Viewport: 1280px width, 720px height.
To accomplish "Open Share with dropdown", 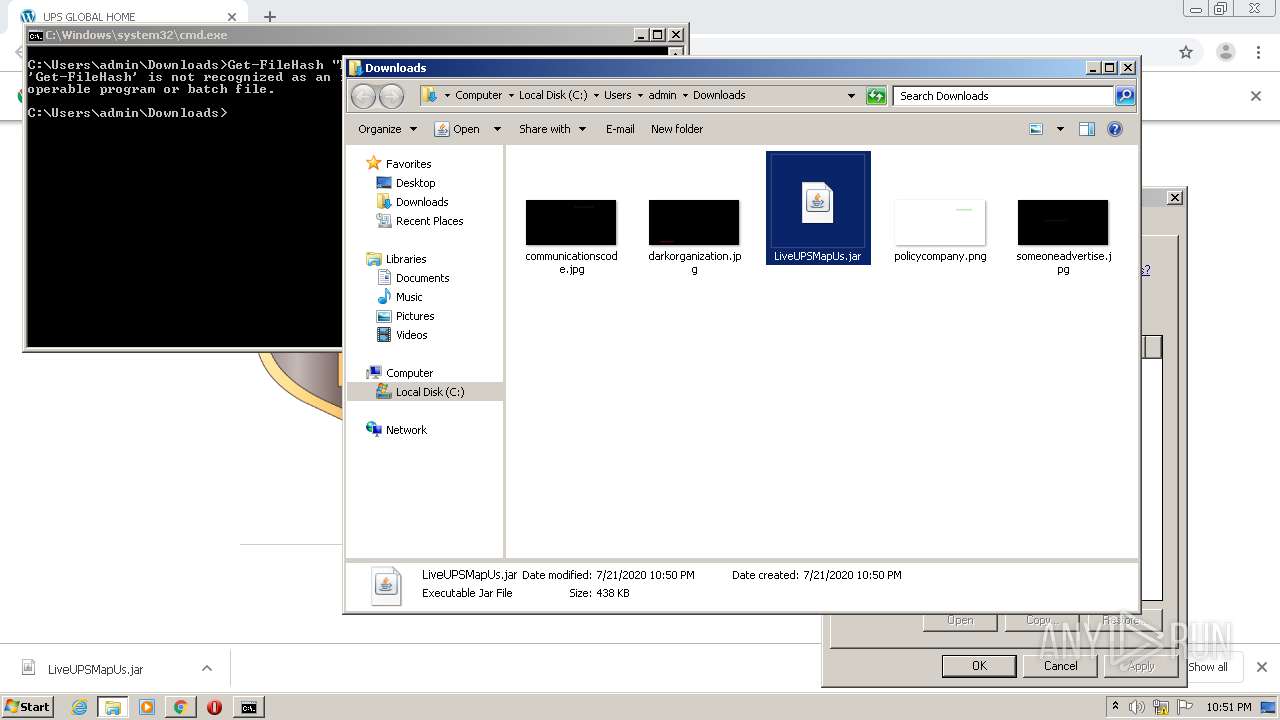I will [552, 129].
